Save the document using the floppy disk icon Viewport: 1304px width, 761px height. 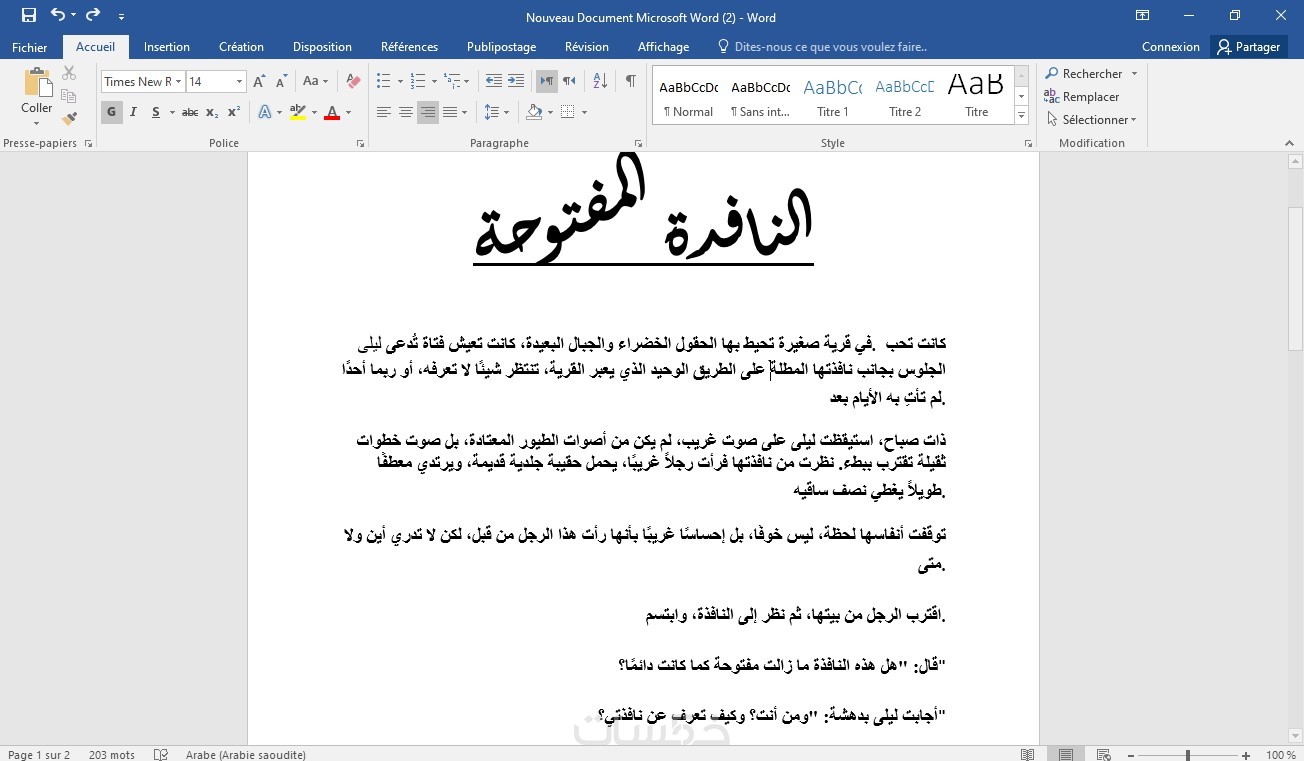28,15
